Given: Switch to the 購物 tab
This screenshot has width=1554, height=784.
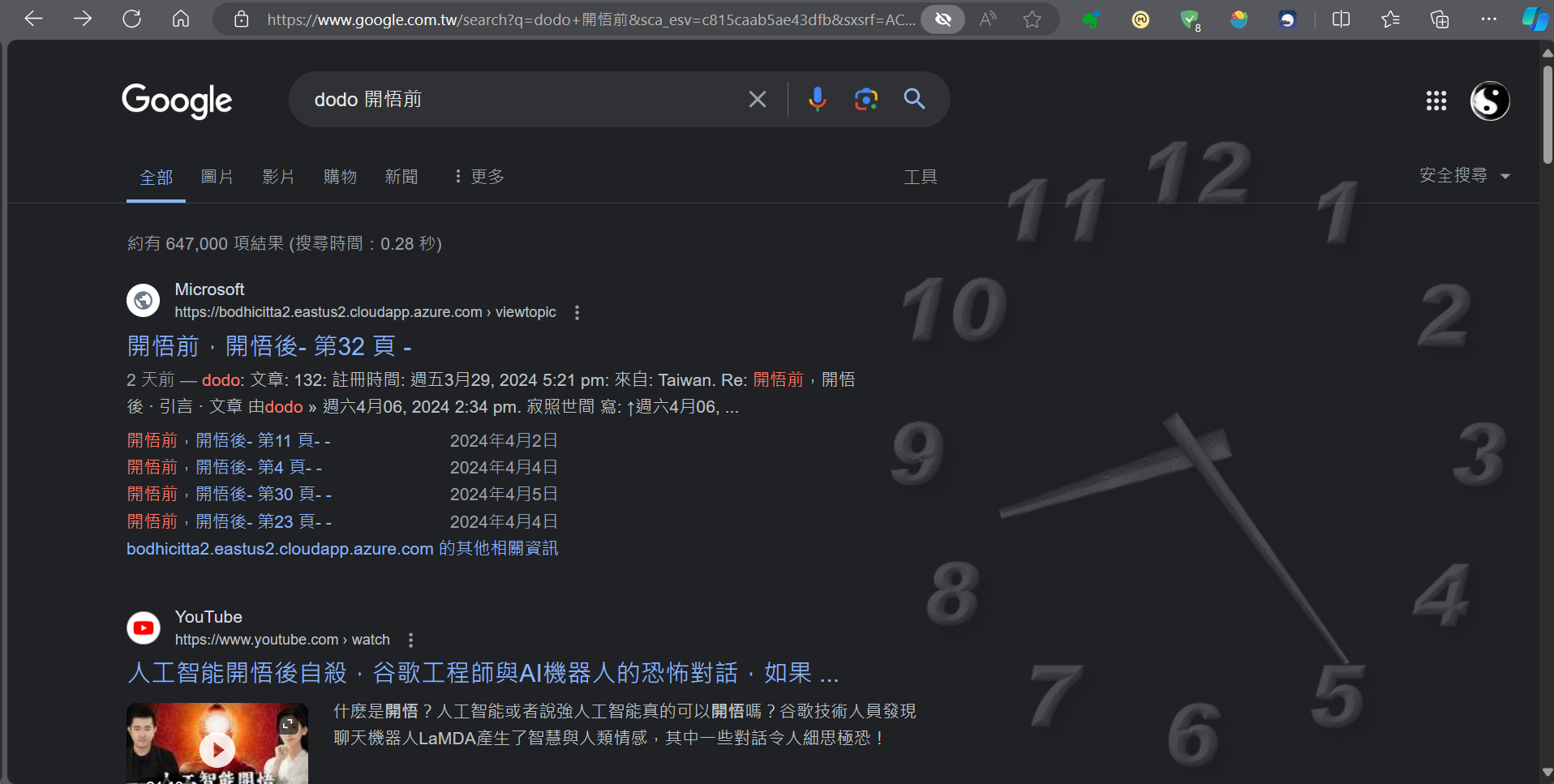Looking at the screenshot, I should coord(340,177).
